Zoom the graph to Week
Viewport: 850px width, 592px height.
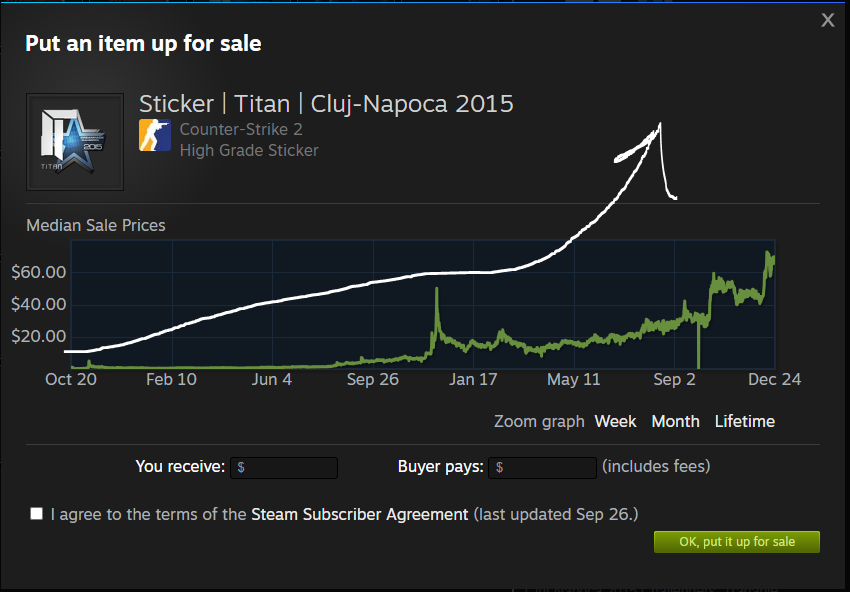tap(615, 422)
